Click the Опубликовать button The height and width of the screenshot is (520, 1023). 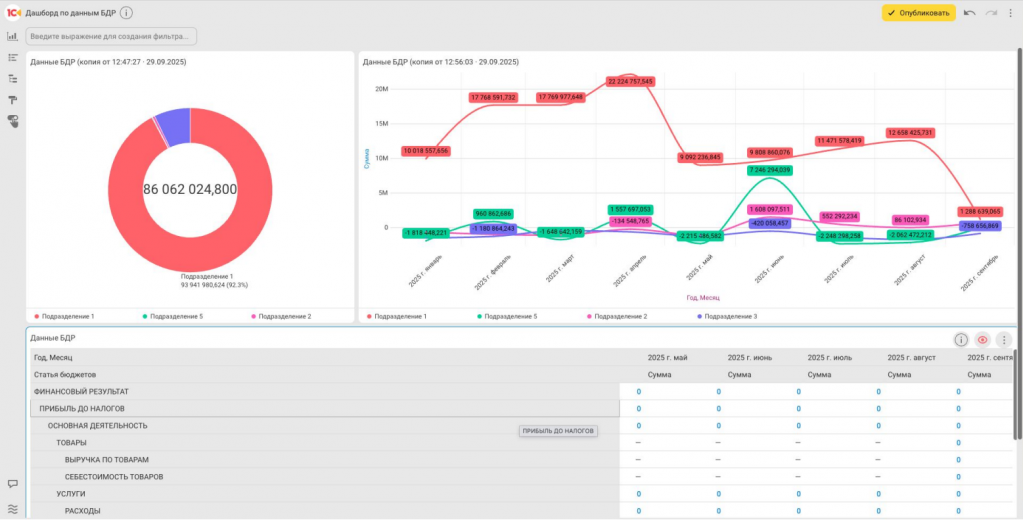pos(919,13)
